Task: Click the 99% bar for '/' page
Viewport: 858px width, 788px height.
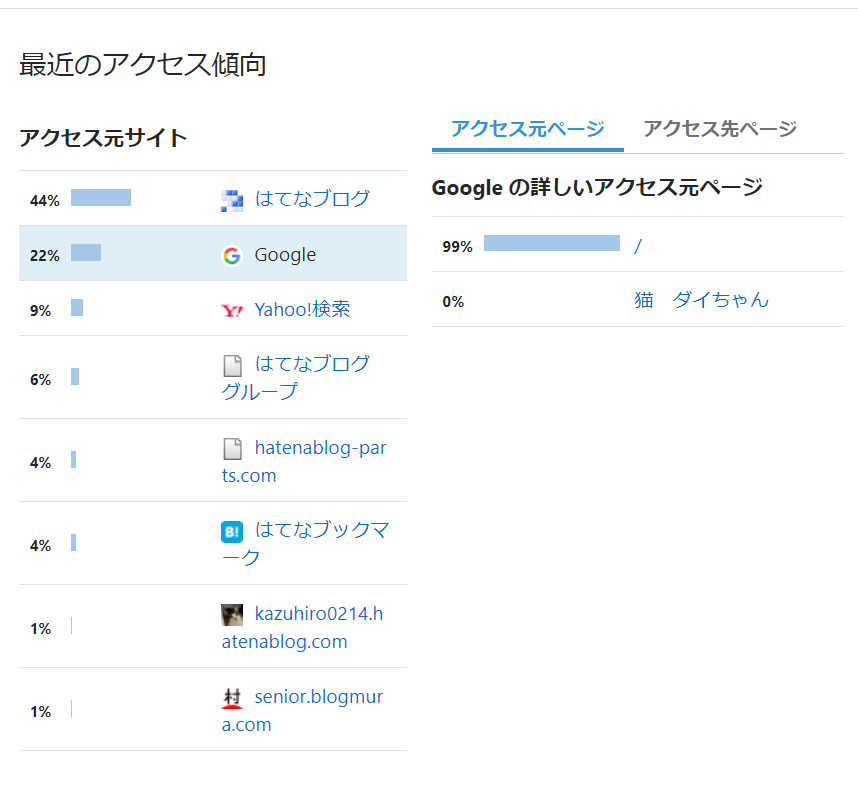Action: [552, 243]
